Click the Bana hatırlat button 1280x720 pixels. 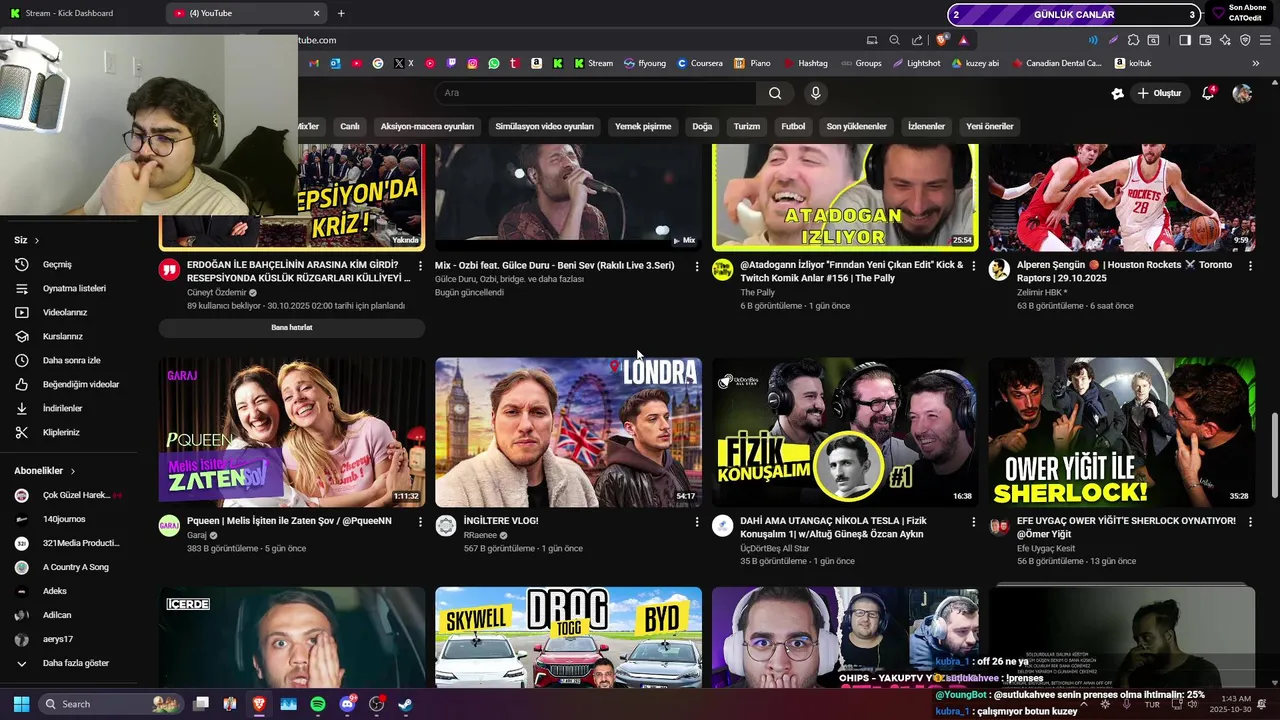pyautogui.click(x=292, y=328)
